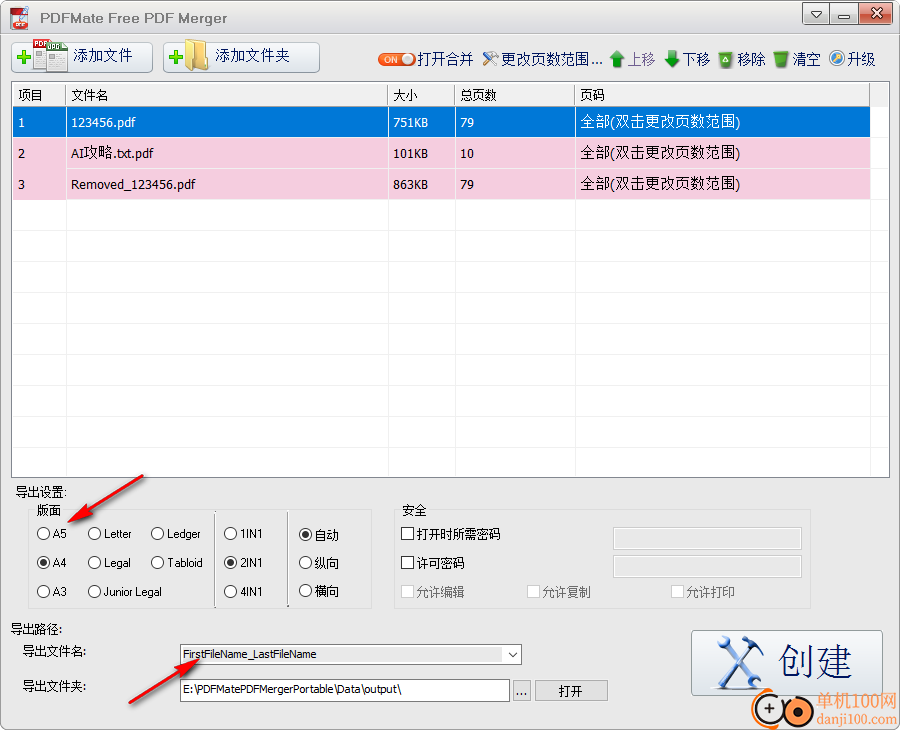Click the Create (创建) button

tap(786, 663)
